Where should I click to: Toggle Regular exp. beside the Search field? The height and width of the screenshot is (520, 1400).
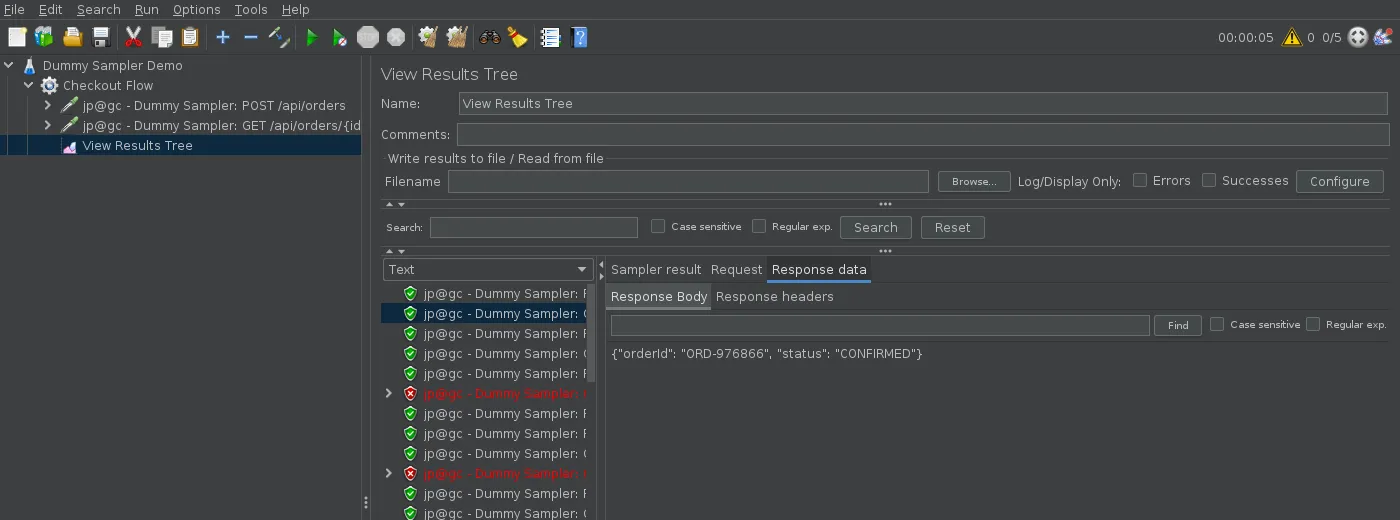click(758, 226)
